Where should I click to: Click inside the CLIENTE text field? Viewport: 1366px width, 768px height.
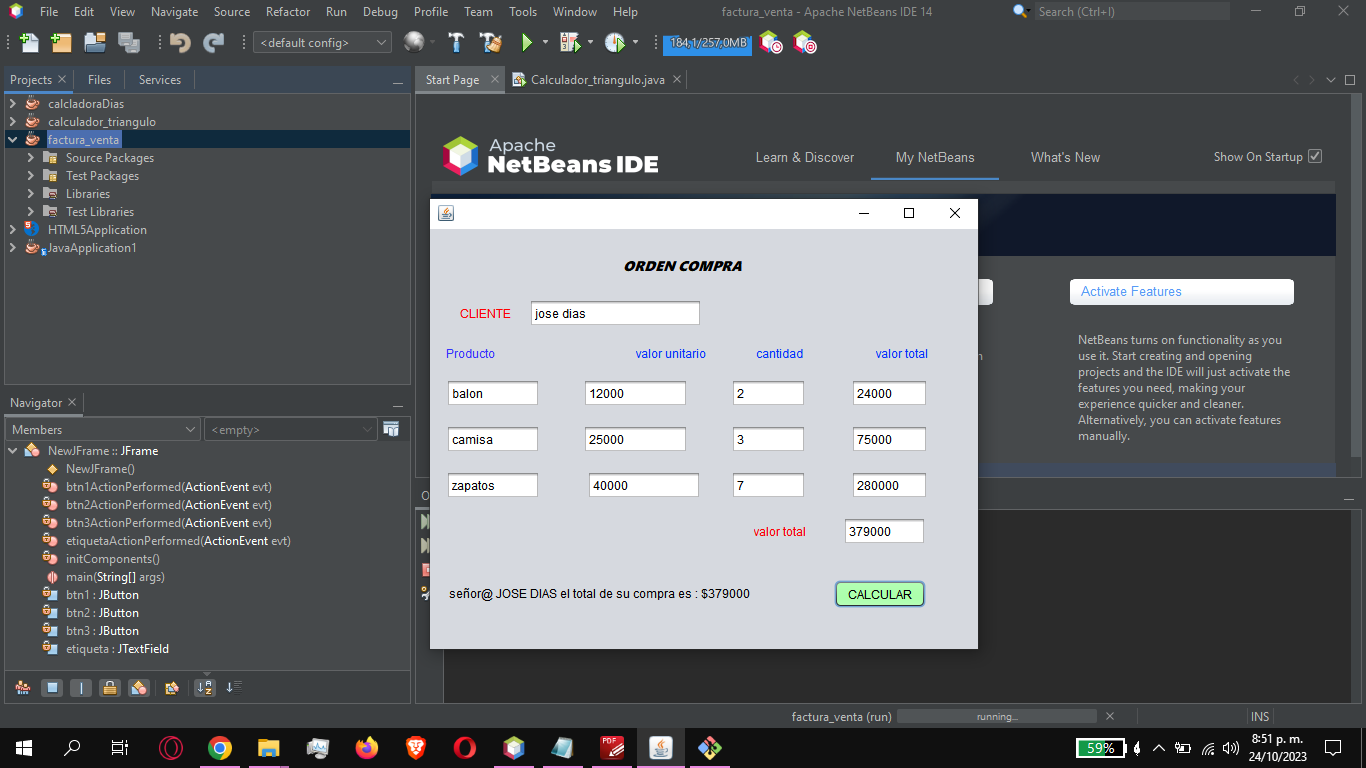coord(614,313)
